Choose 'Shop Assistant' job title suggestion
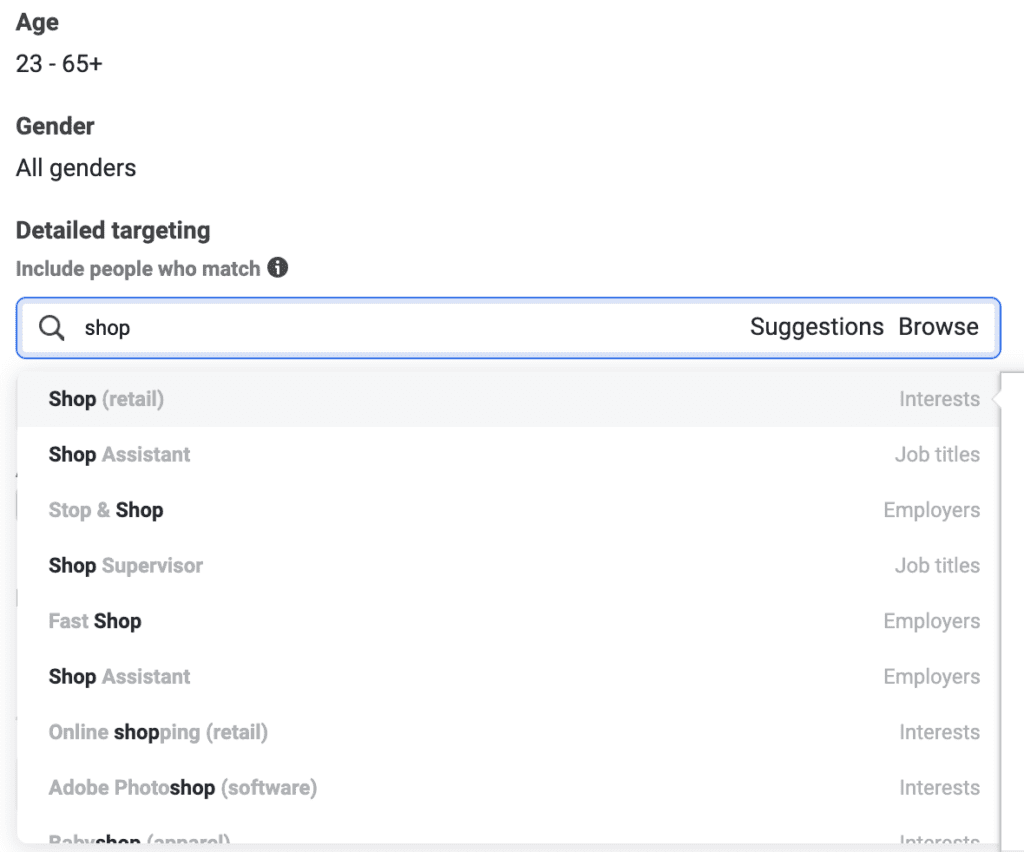The image size is (1024, 852). point(119,454)
